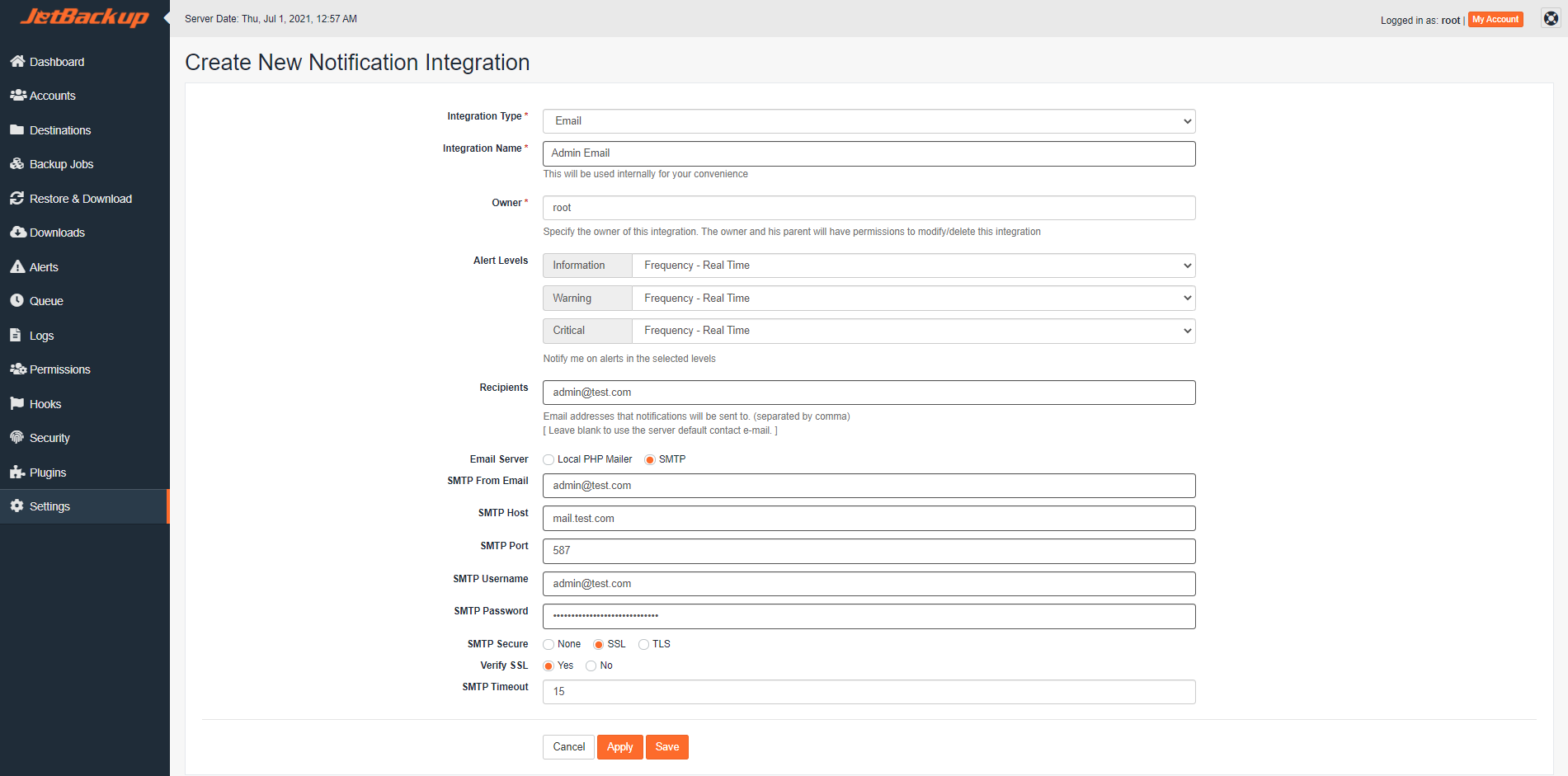Viewport: 1568px width, 776px height.
Task: Expand the Critical alert frequency dropdown
Action: [913, 331]
